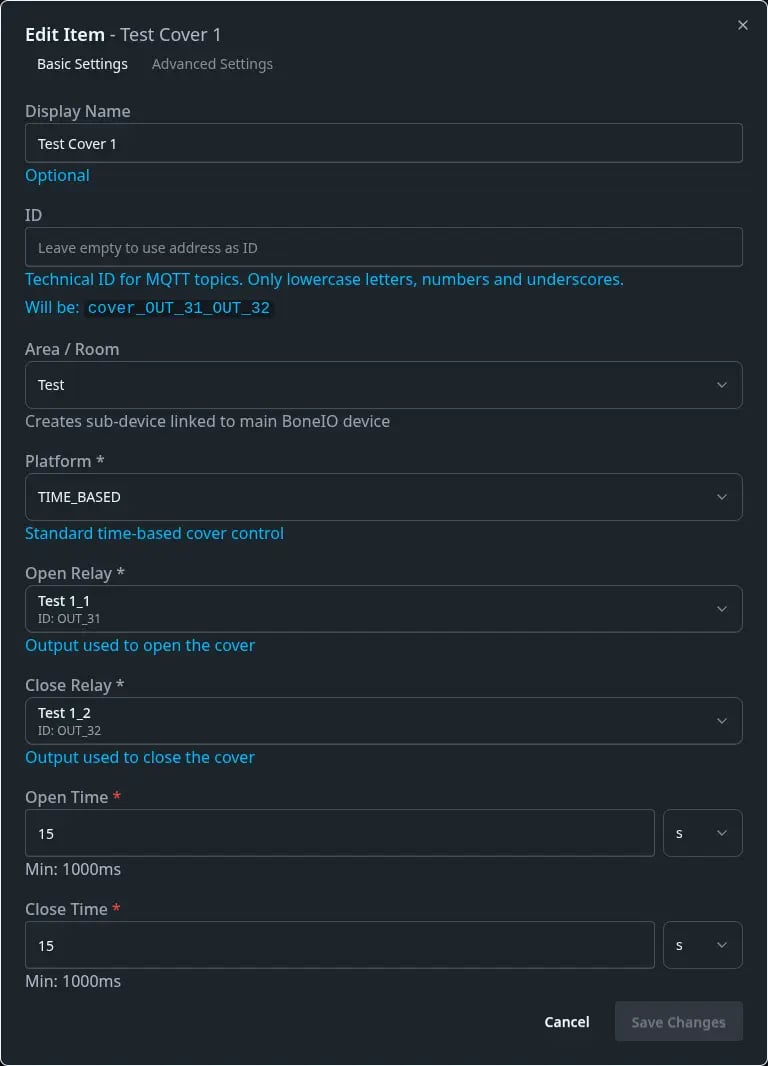
Task: Click the Cancel button
Action: point(566,1021)
